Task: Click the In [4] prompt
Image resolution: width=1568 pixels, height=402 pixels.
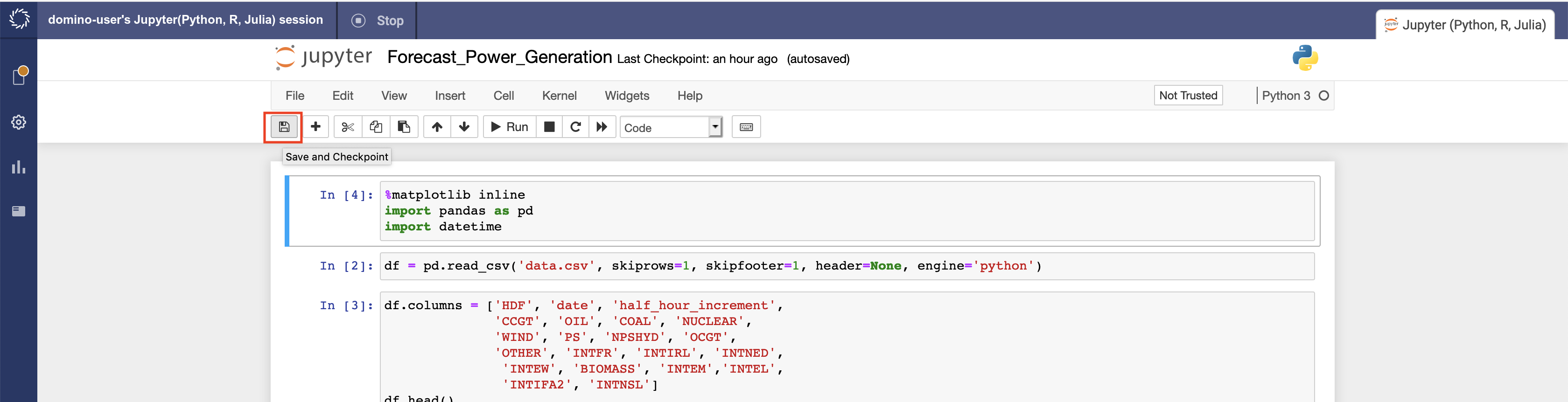Action: click(x=346, y=195)
